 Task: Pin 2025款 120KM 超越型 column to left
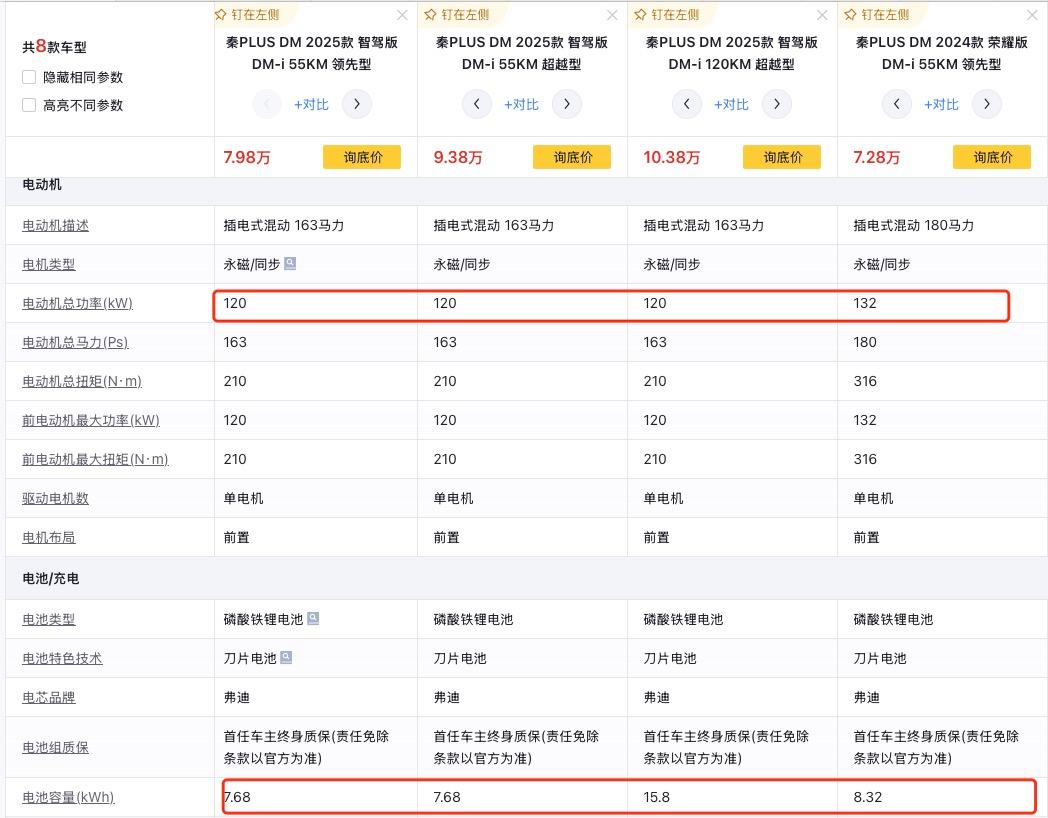667,15
